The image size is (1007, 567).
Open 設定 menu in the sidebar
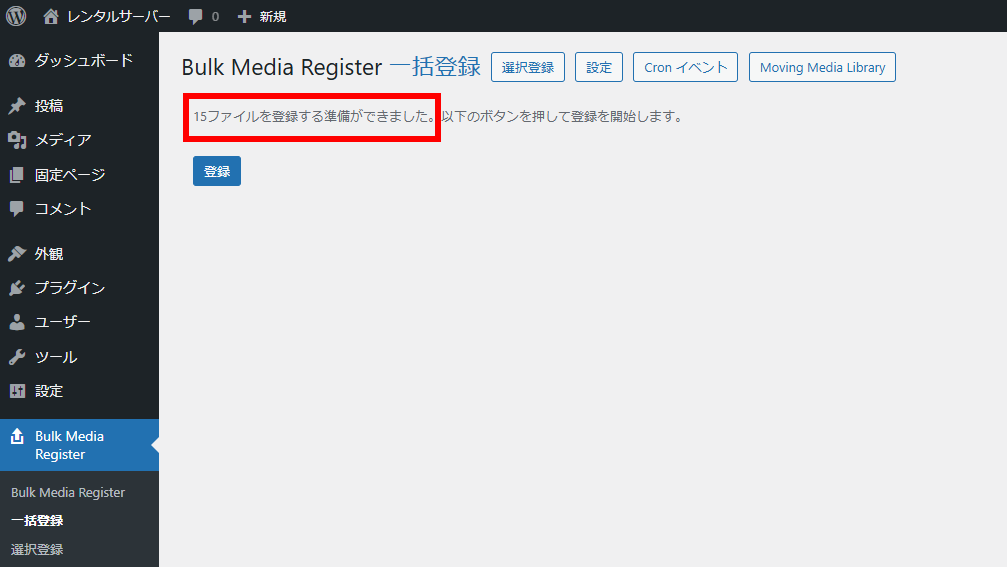[49, 391]
